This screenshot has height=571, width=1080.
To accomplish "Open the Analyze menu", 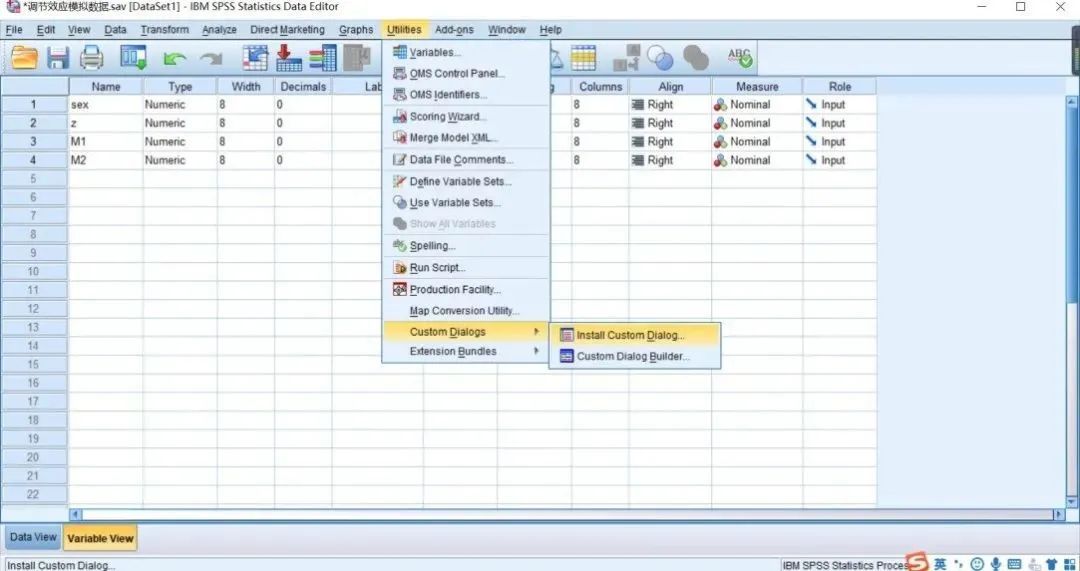I will pyautogui.click(x=219, y=30).
